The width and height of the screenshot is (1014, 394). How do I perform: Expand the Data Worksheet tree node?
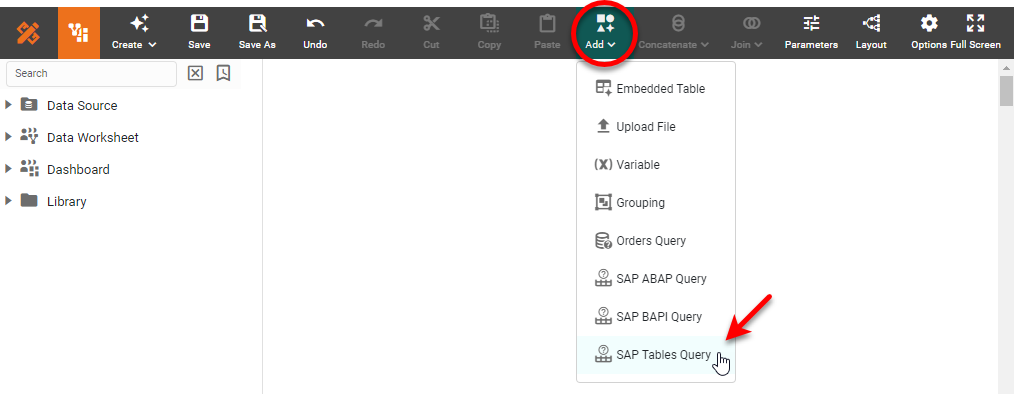tap(8, 137)
